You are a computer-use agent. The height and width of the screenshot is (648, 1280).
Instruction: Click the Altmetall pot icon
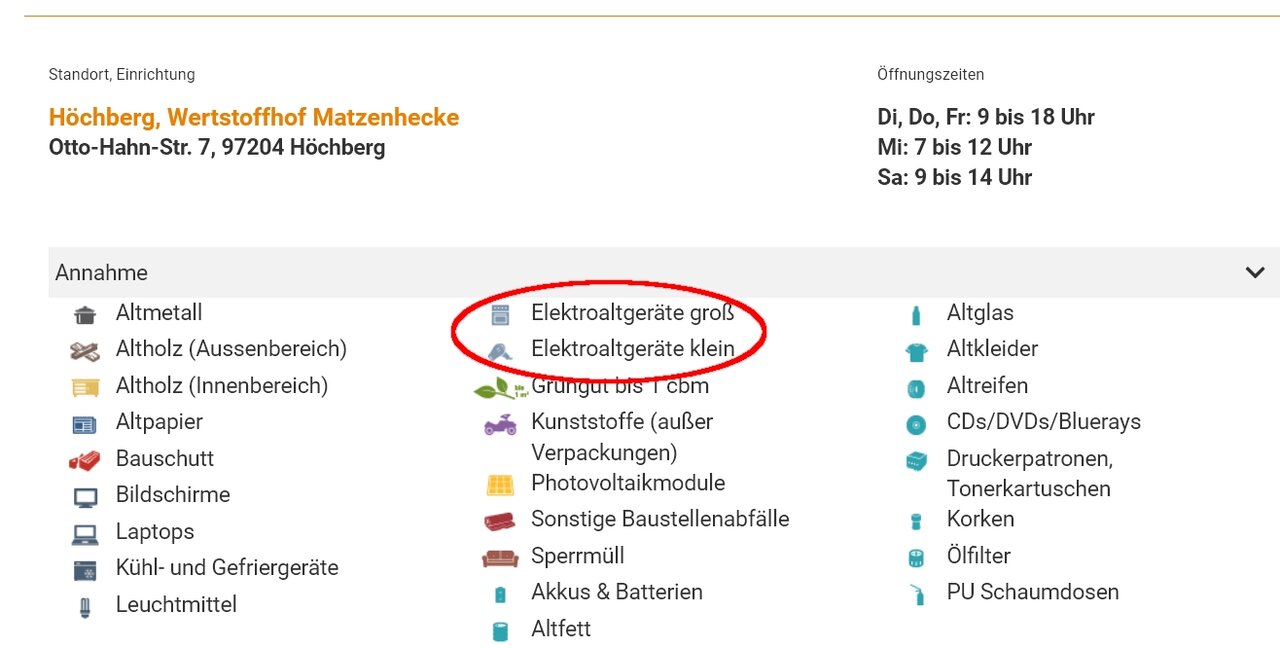click(85, 315)
